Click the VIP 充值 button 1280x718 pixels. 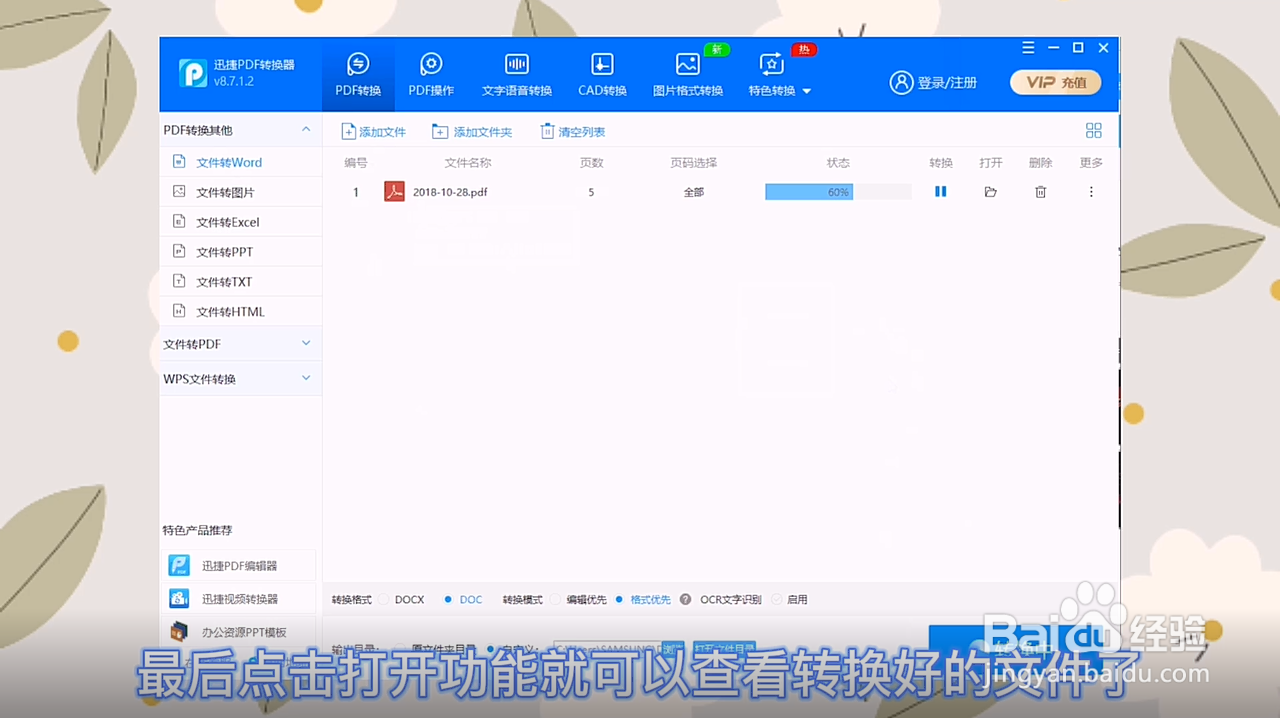pyautogui.click(x=1055, y=82)
